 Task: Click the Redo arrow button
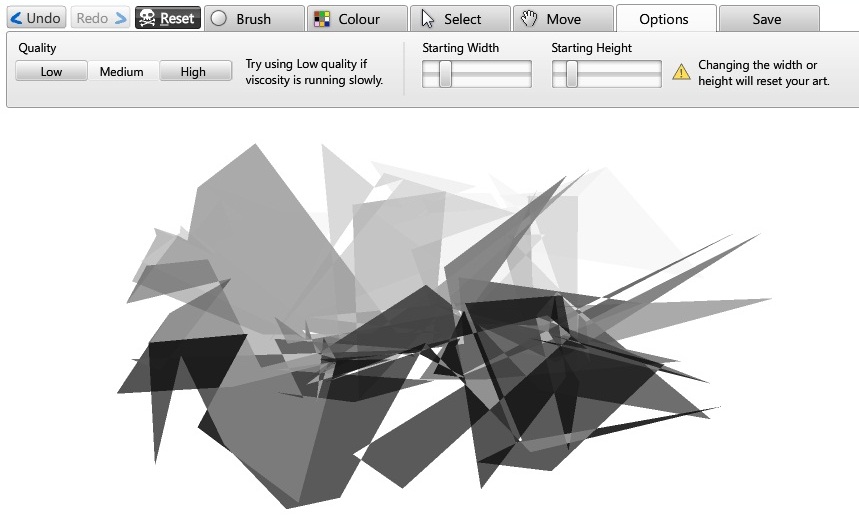pyautogui.click(x=100, y=18)
